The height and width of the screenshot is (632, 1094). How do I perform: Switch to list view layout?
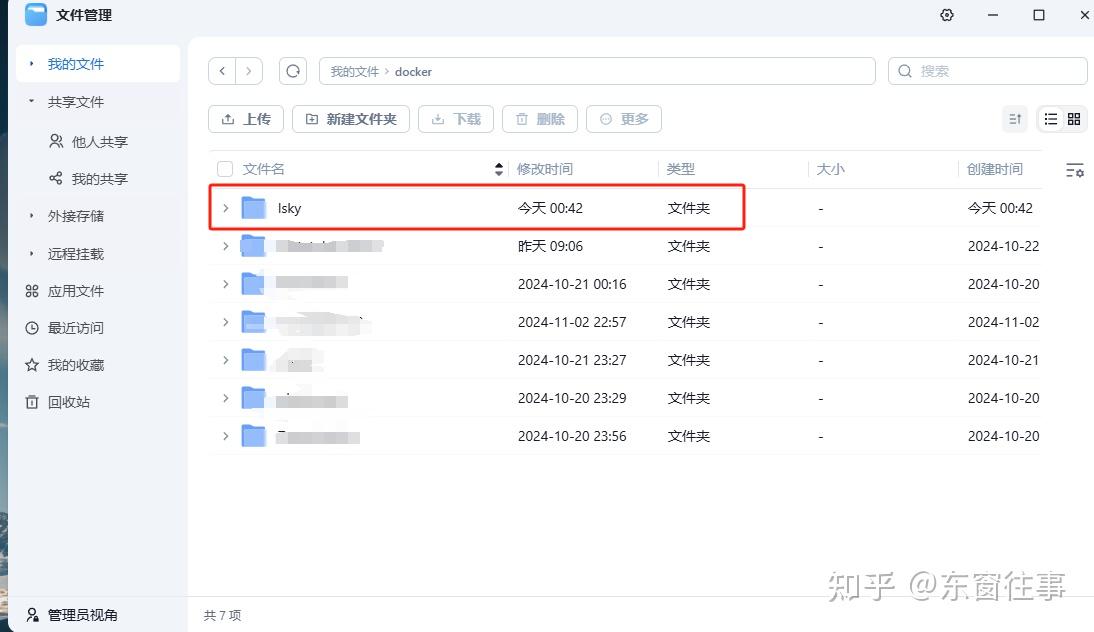(x=1051, y=119)
